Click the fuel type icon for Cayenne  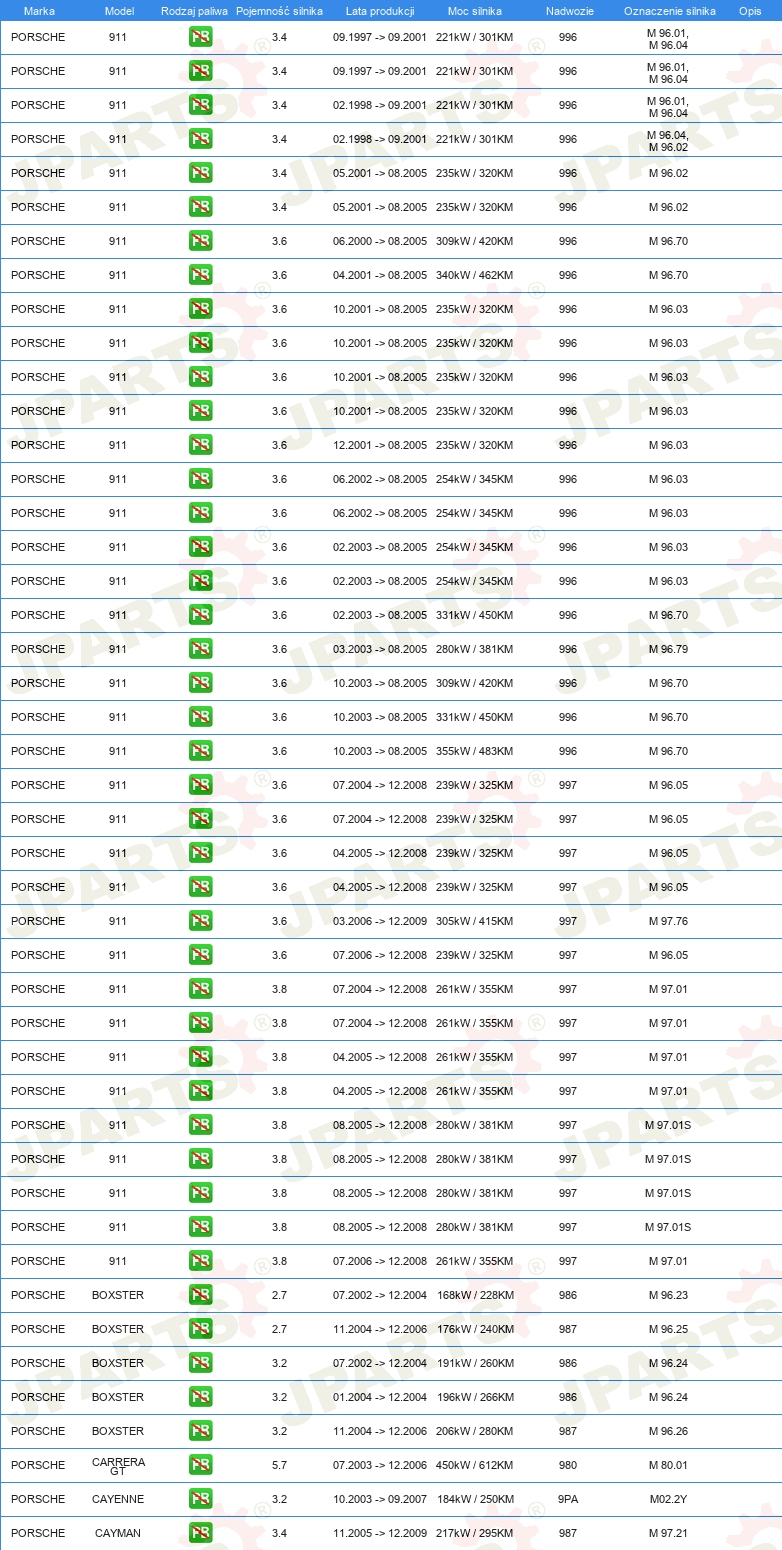click(200, 1499)
